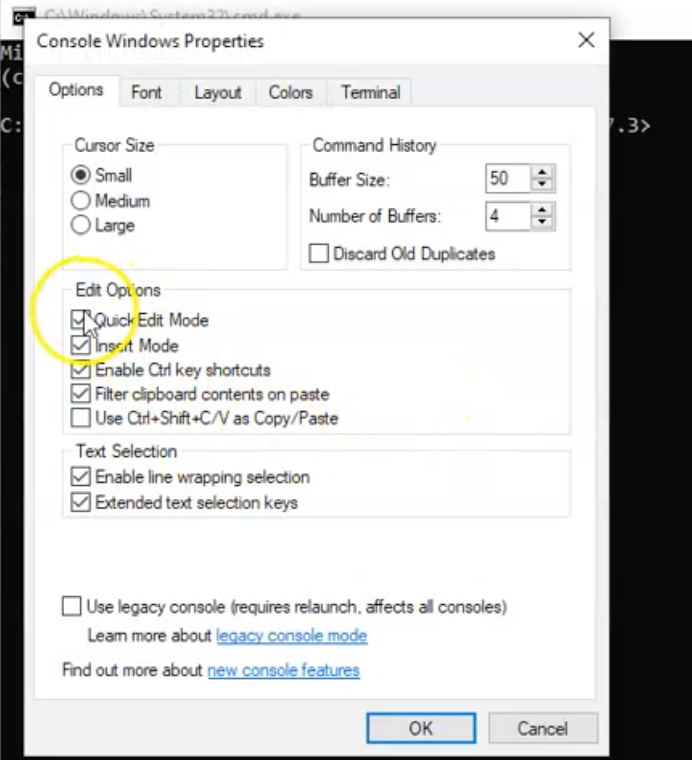692x760 pixels.
Task: Close the Console Windows Properties dialog
Action: tap(586, 40)
